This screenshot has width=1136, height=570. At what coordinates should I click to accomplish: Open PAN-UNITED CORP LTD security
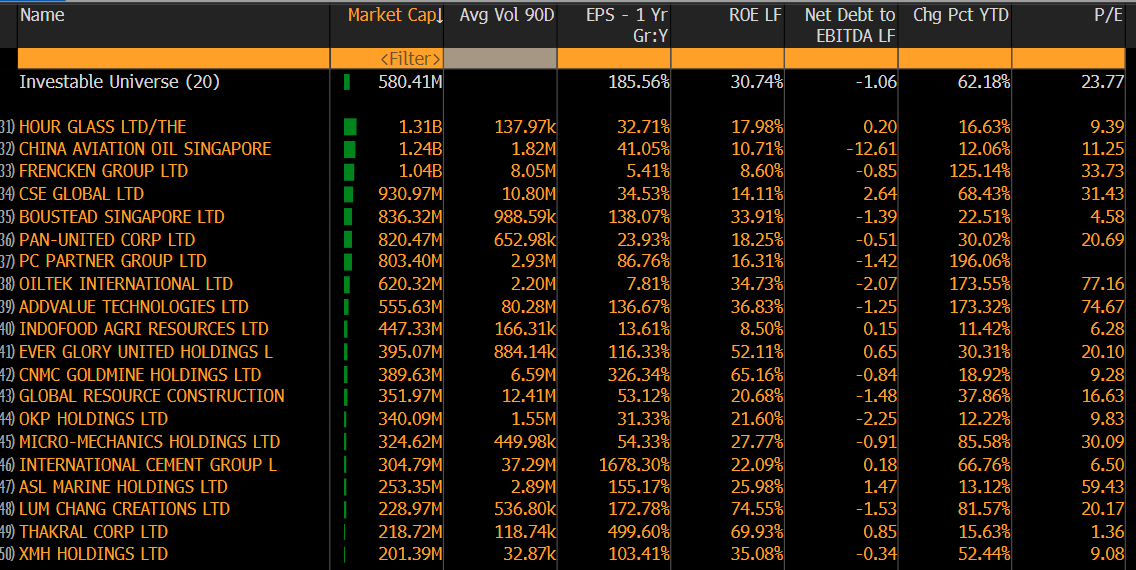pos(107,240)
